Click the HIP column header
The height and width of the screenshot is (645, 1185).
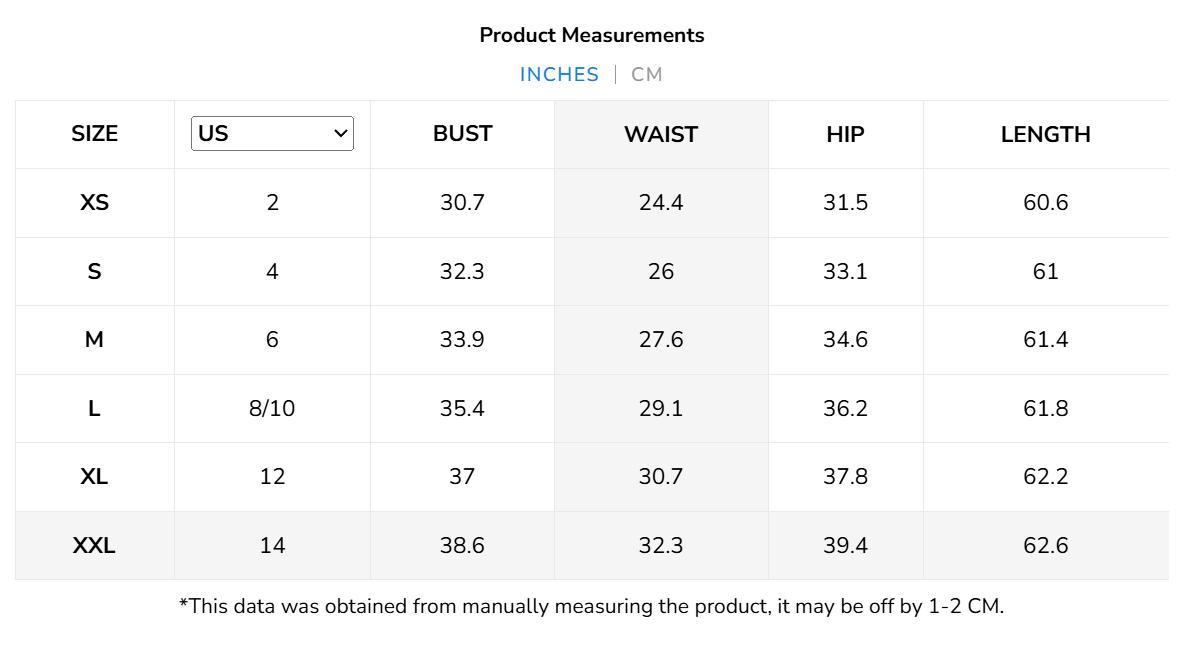coord(845,135)
